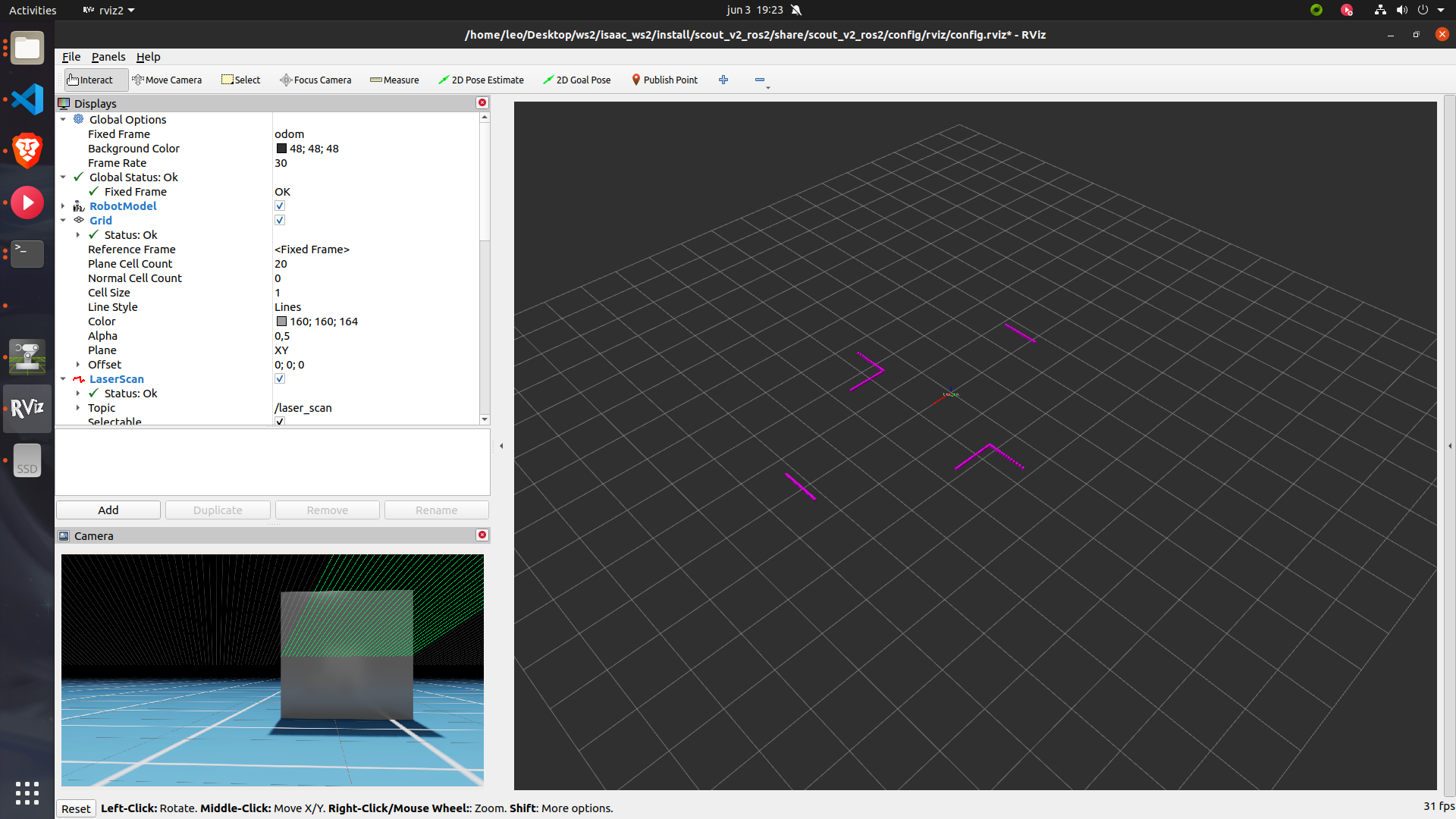
Task: Expand the Grid Offset property
Action: coord(78,365)
